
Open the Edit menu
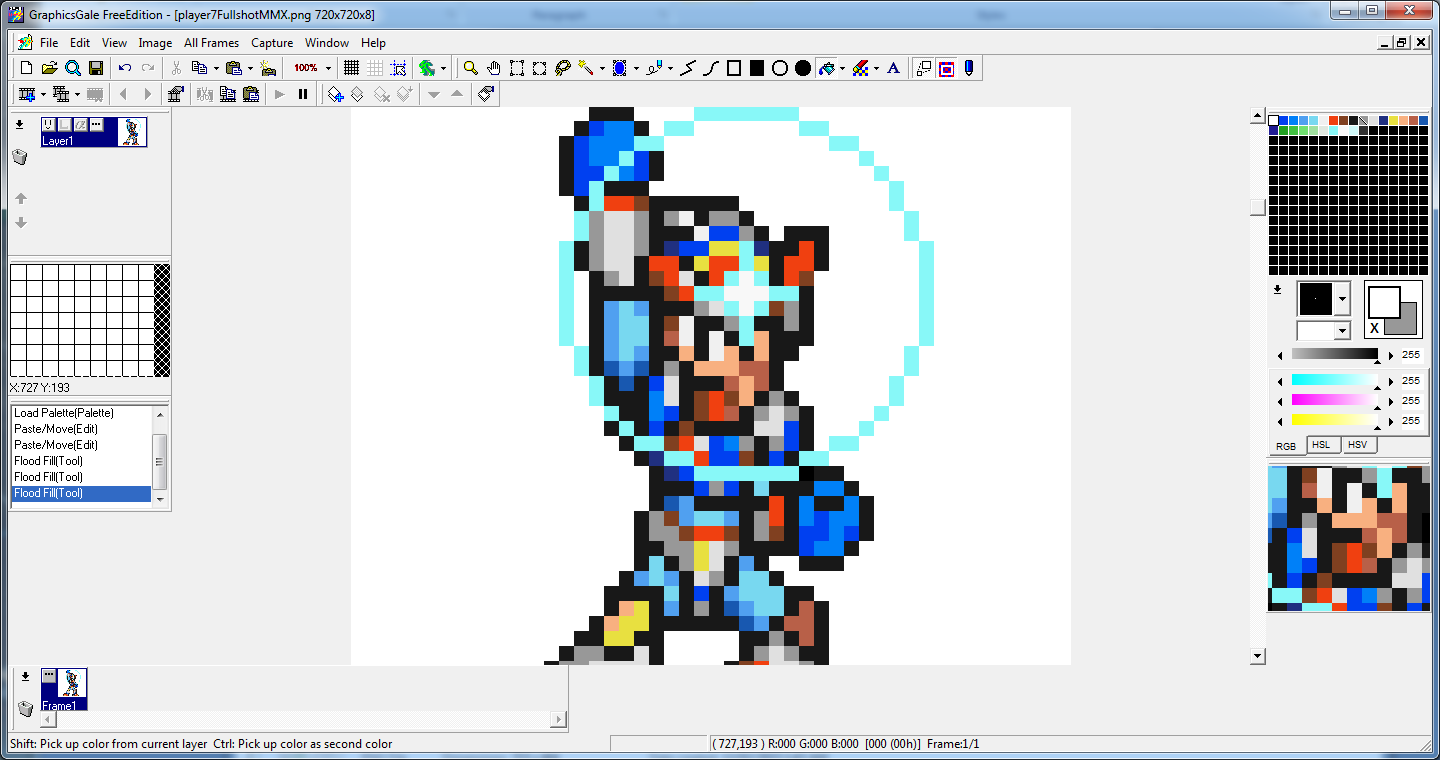click(x=80, y=43)
